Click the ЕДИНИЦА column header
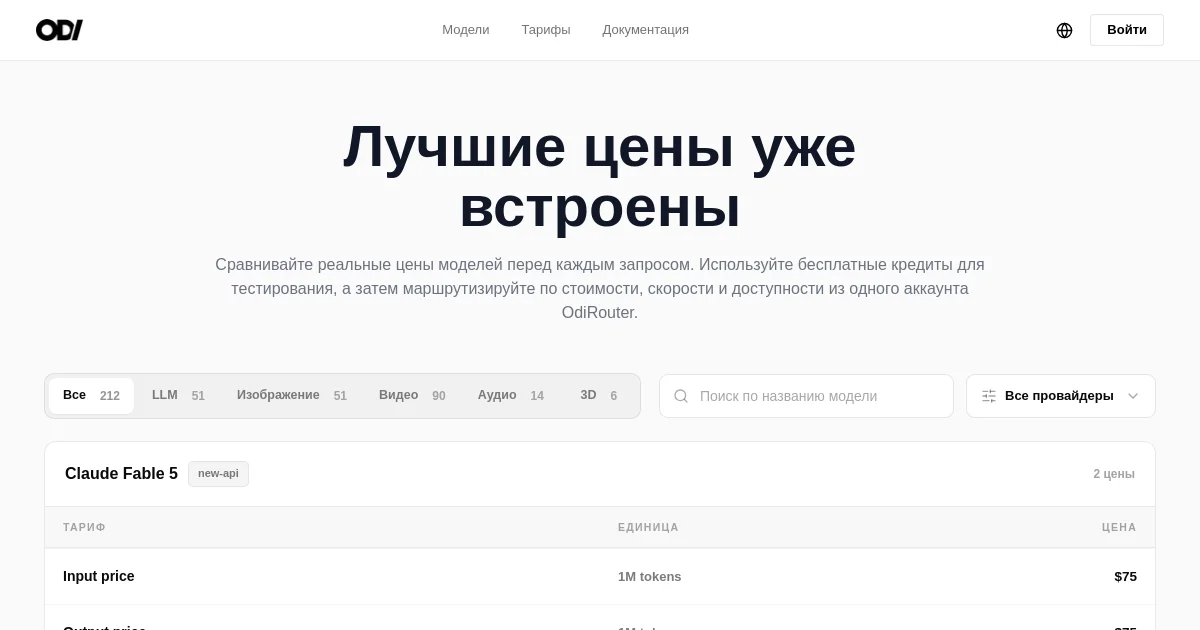This screenshot has height=630, width=1200. pos(648,527)
